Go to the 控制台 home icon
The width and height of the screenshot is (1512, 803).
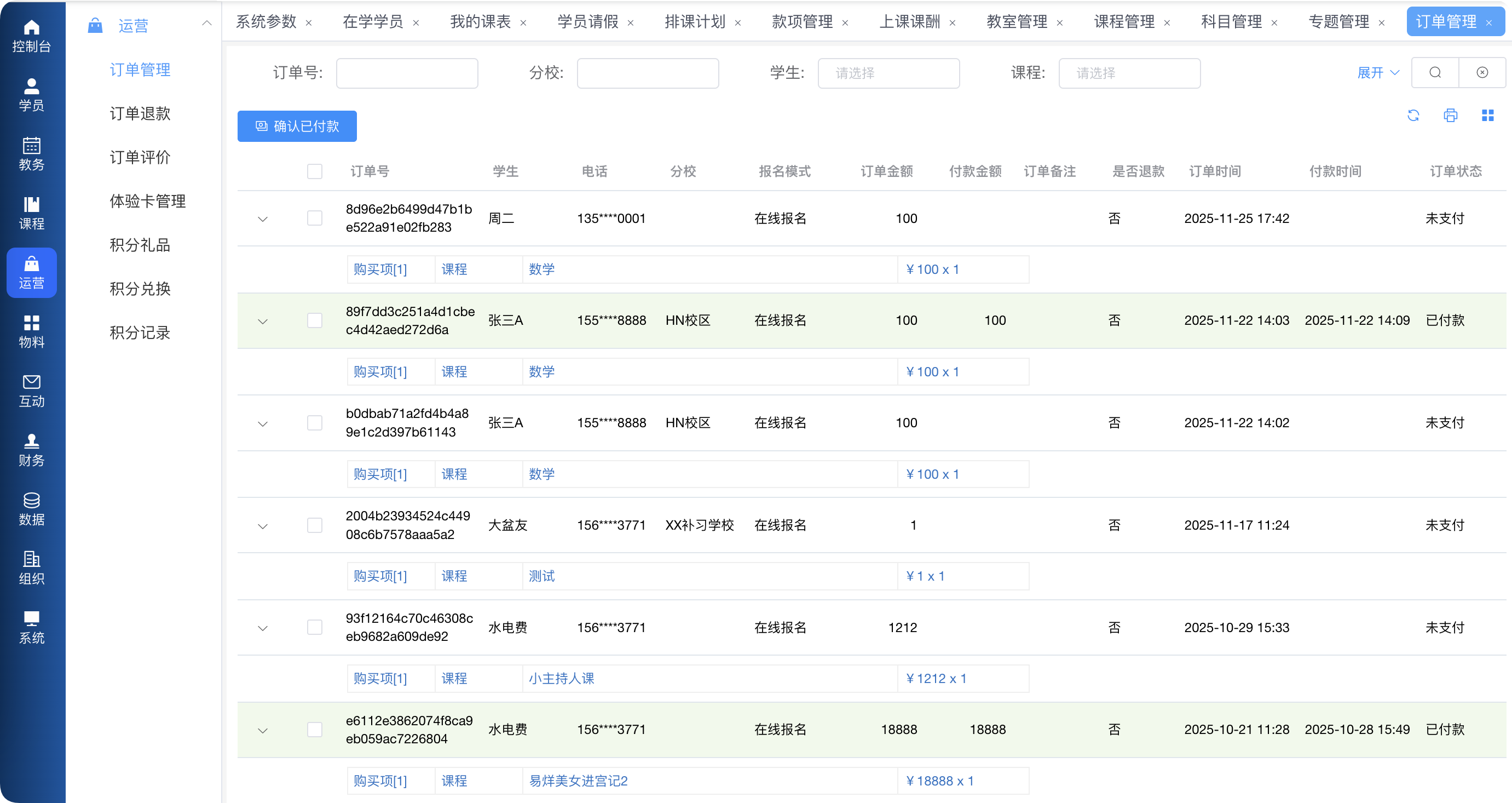point(32,35)
